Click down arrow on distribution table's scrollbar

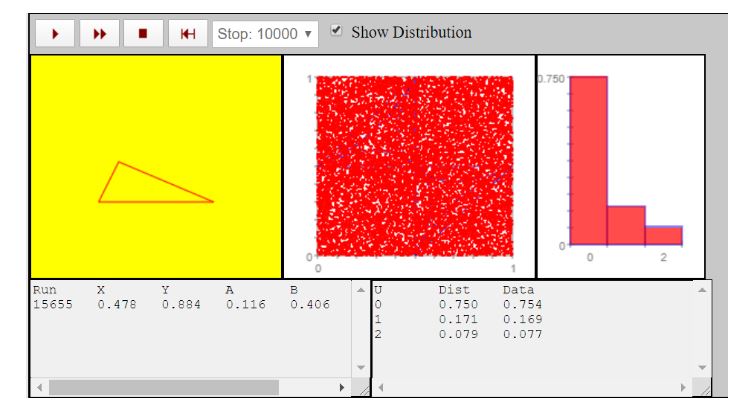coord(703,368)
